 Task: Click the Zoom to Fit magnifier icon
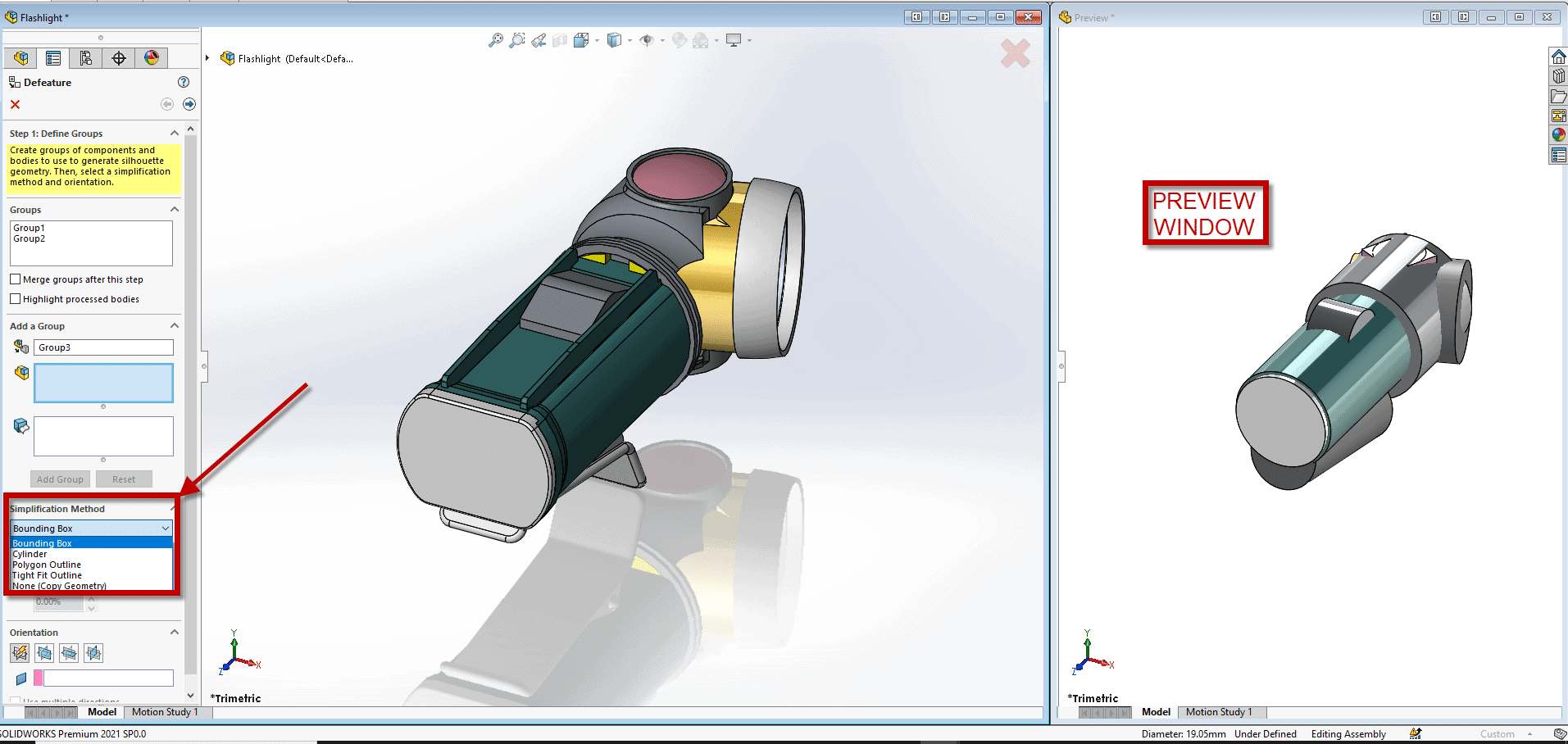point(495,40)
